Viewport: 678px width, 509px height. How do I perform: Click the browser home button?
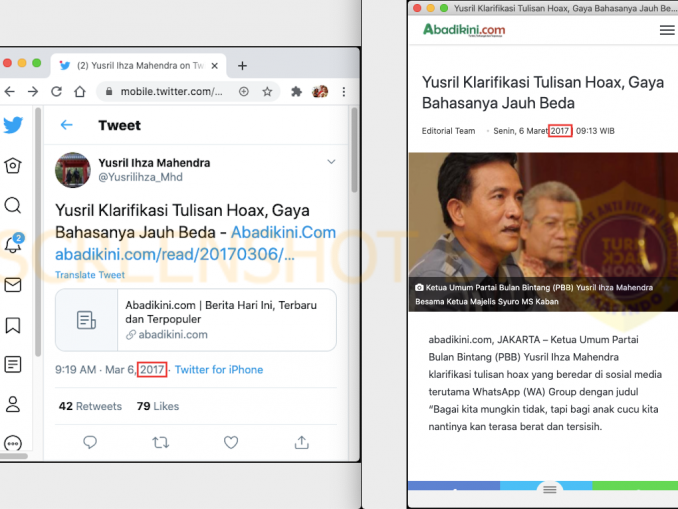[80, 91]
